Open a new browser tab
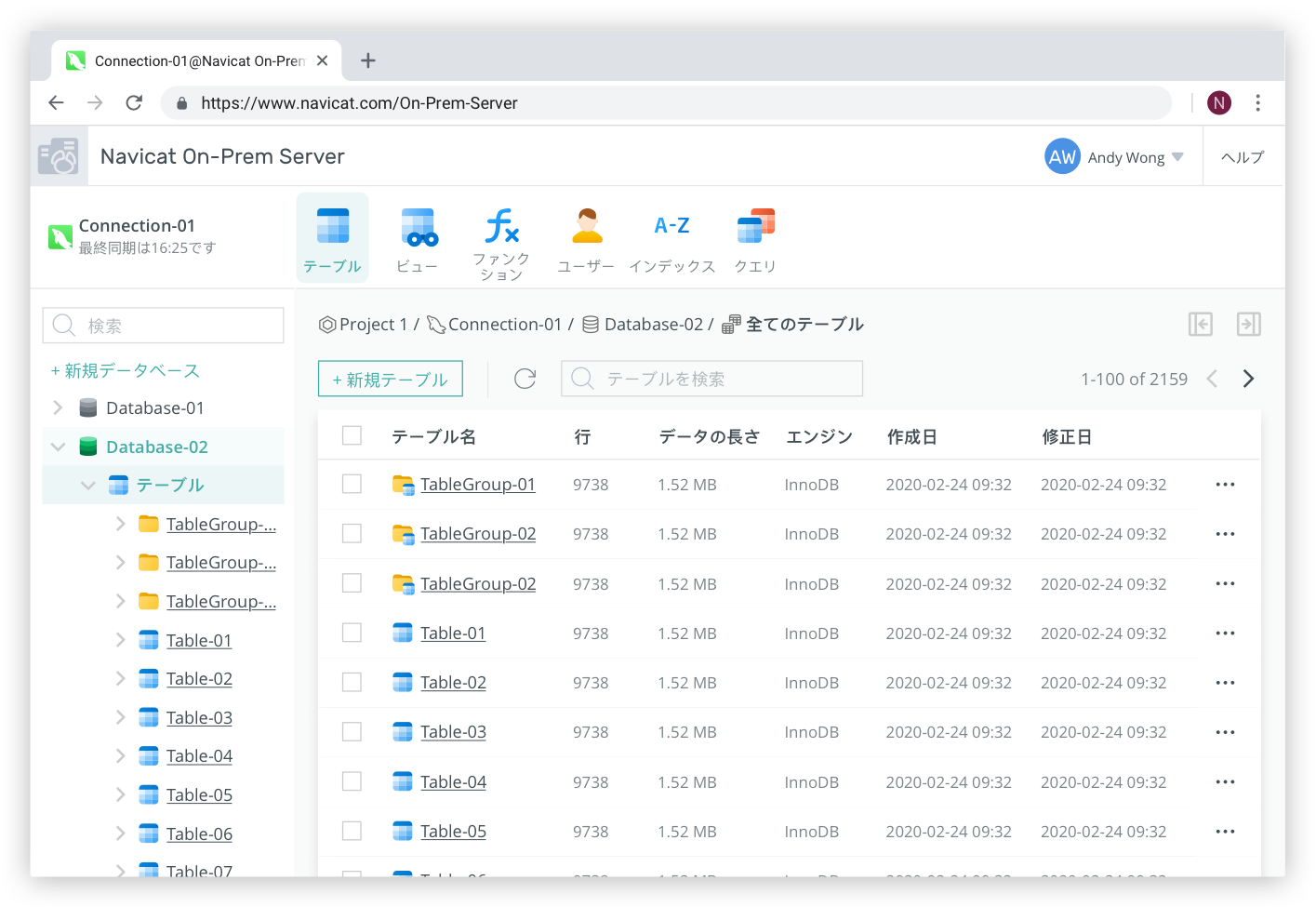Image resolution: width=1316 pixels, height=907 pixels. (x=368, y=60)
